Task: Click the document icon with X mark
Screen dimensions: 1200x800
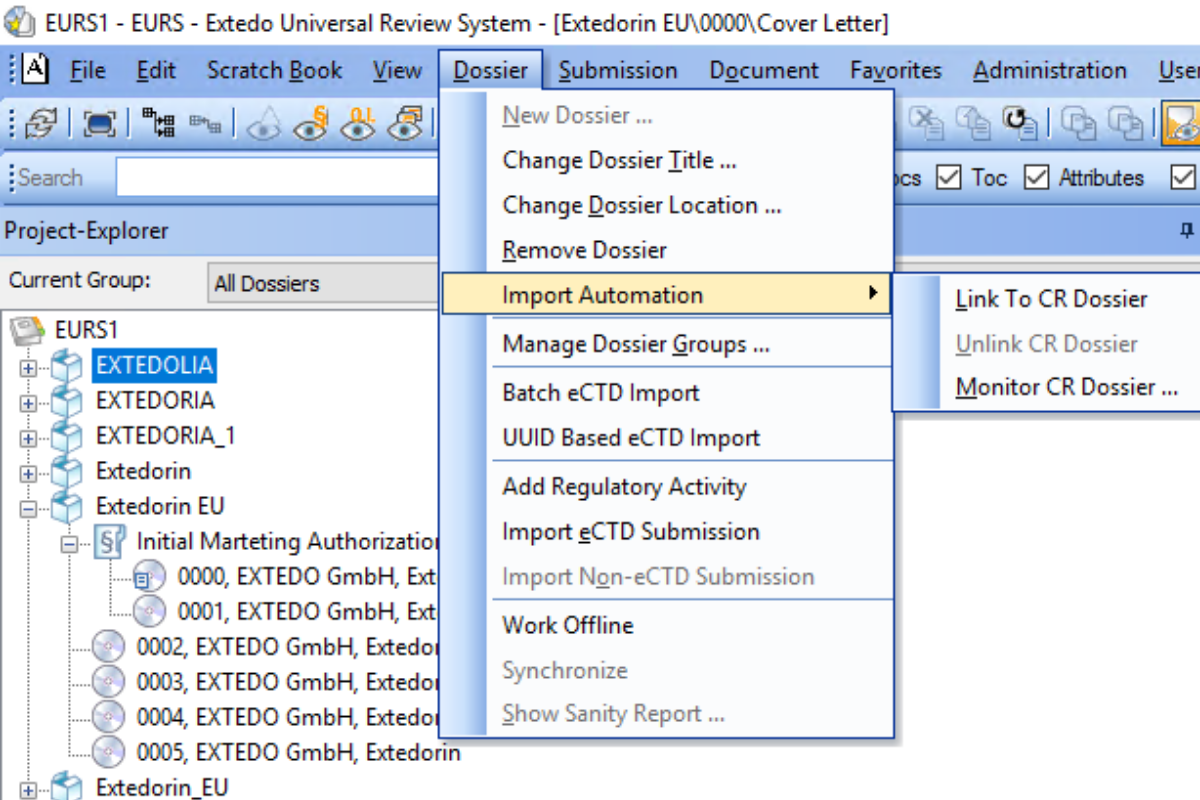Action: pyautogui.click(x=926, y=123)
